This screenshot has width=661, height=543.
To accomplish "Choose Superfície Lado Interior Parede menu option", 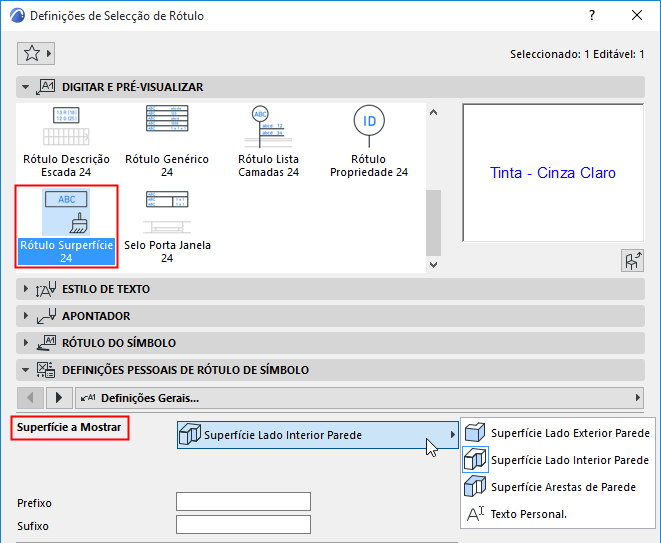I will [x=557, y=460].
